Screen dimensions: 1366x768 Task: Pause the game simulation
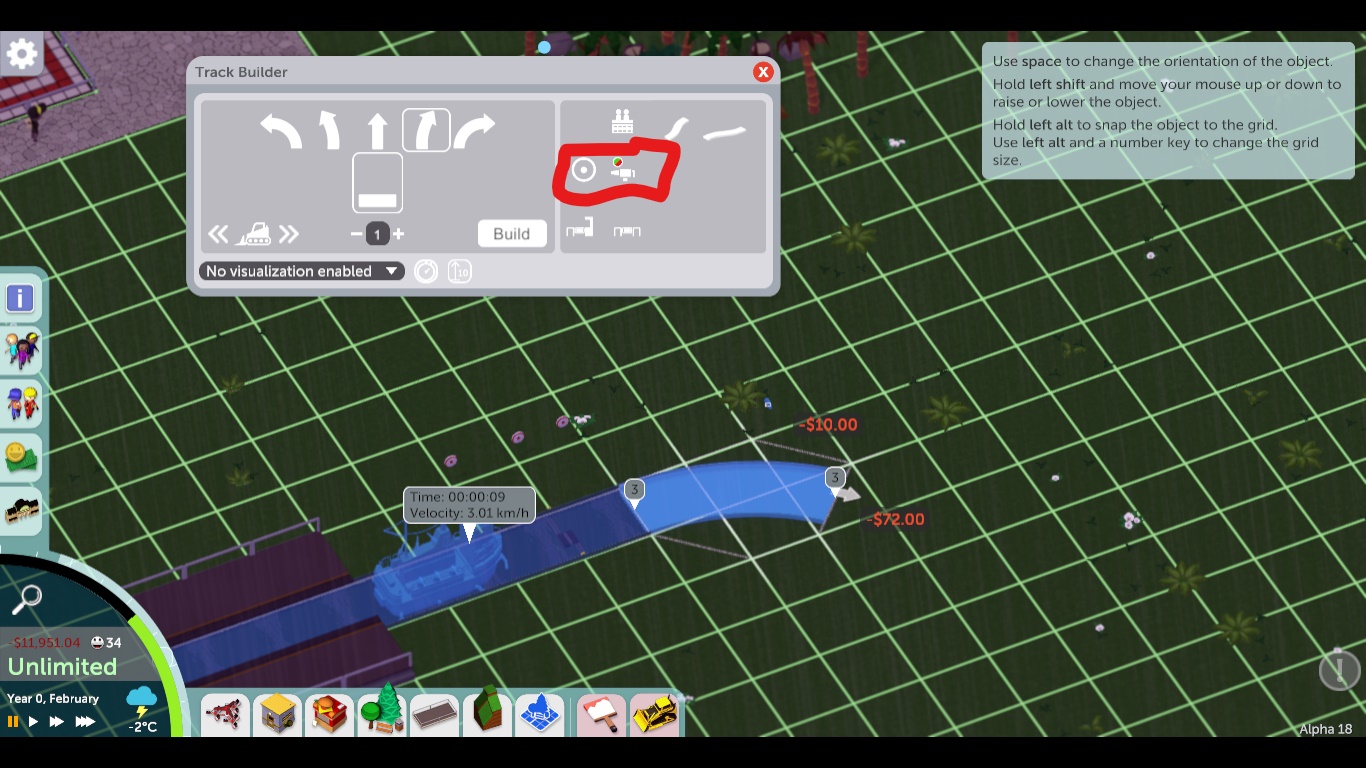[x=13, y=721]
